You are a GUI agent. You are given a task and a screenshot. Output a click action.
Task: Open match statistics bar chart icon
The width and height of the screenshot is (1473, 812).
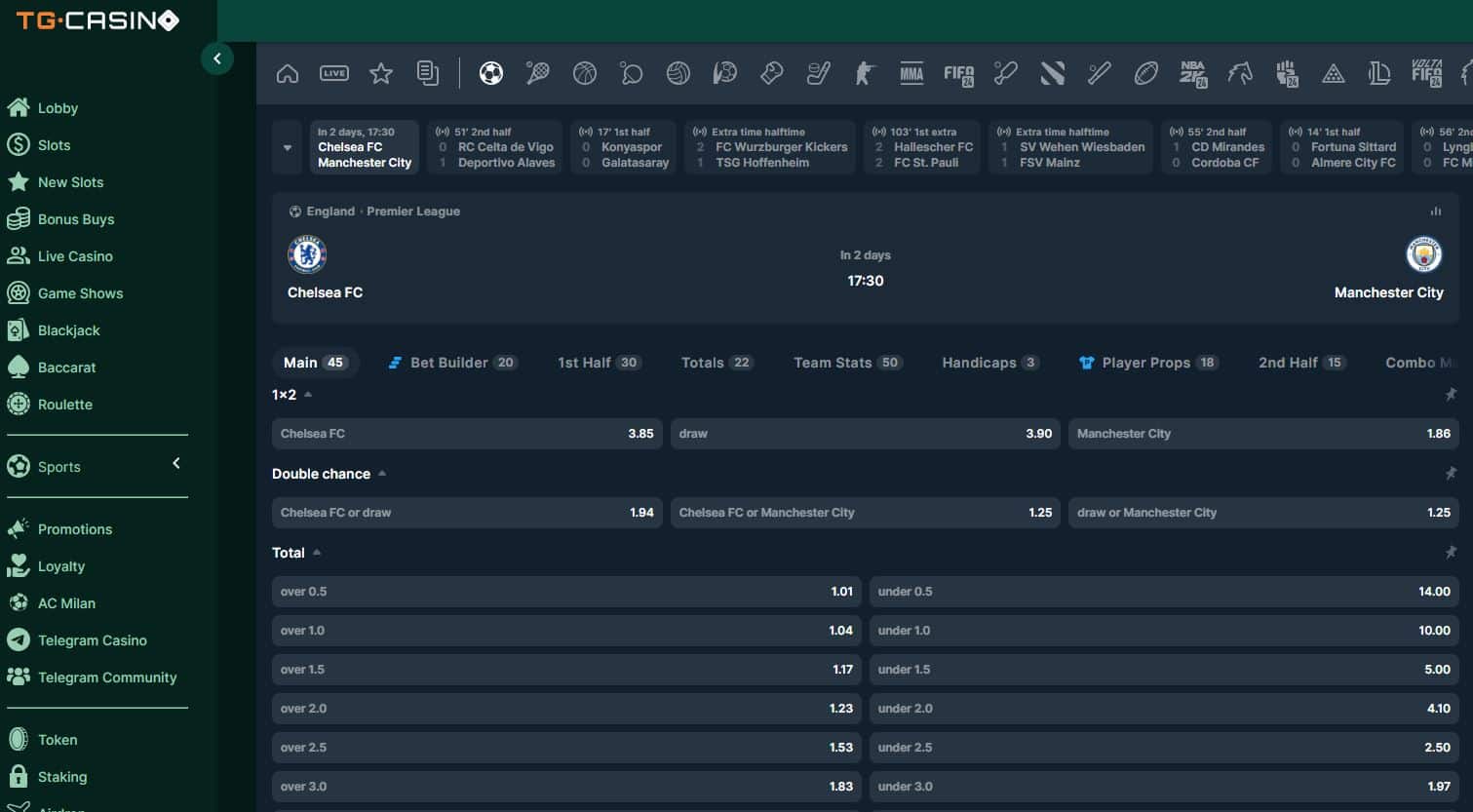coord(1436,211)
